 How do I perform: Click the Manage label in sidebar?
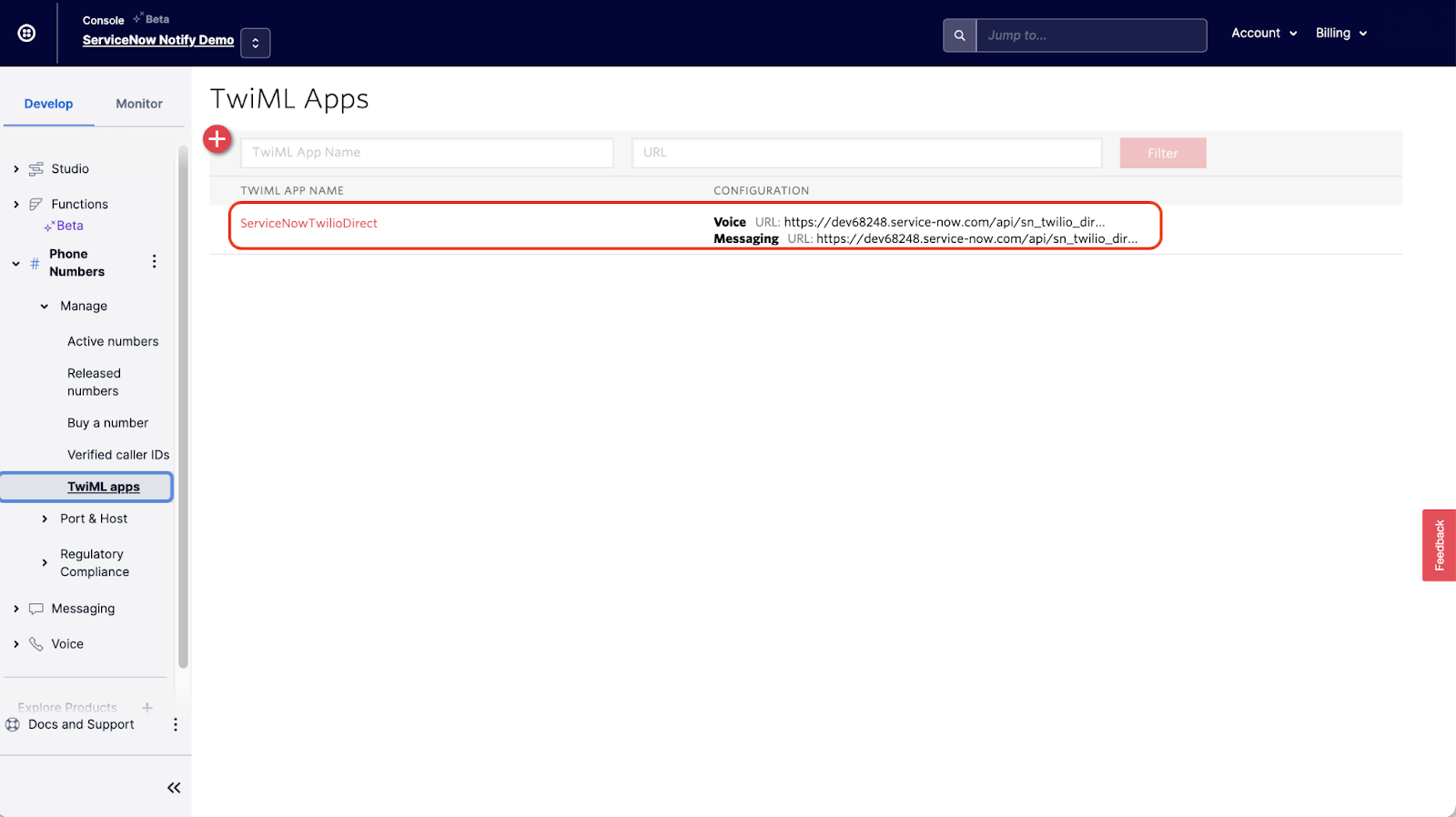pyautogui.click(x=84, y=307)
